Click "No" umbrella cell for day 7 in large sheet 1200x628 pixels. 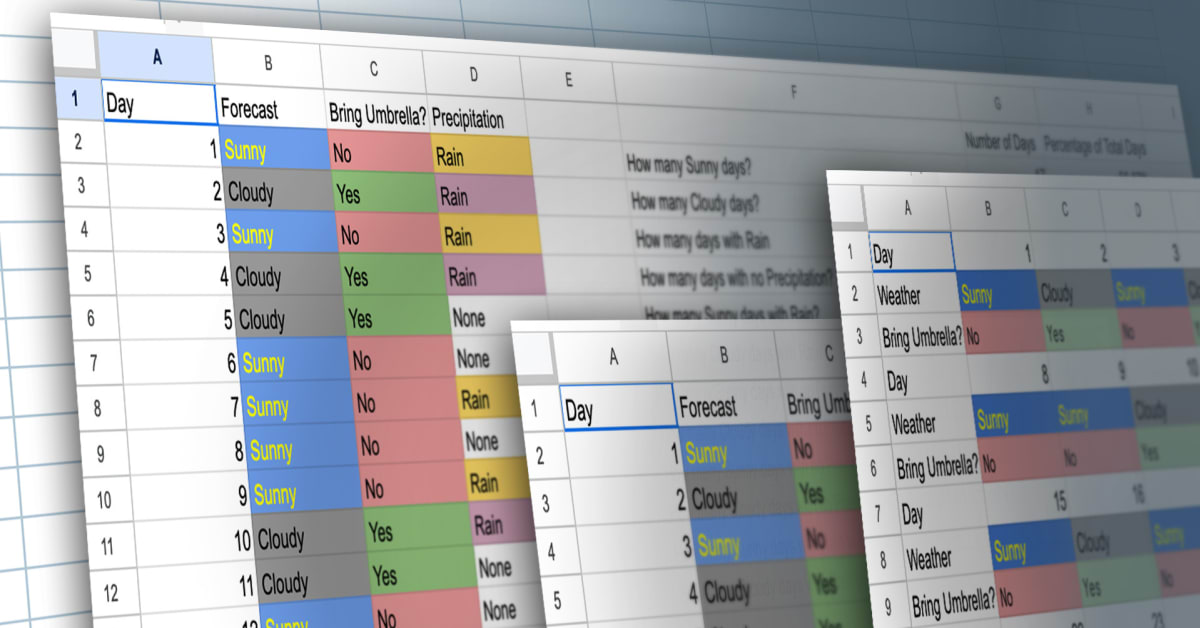coord(406,402)
